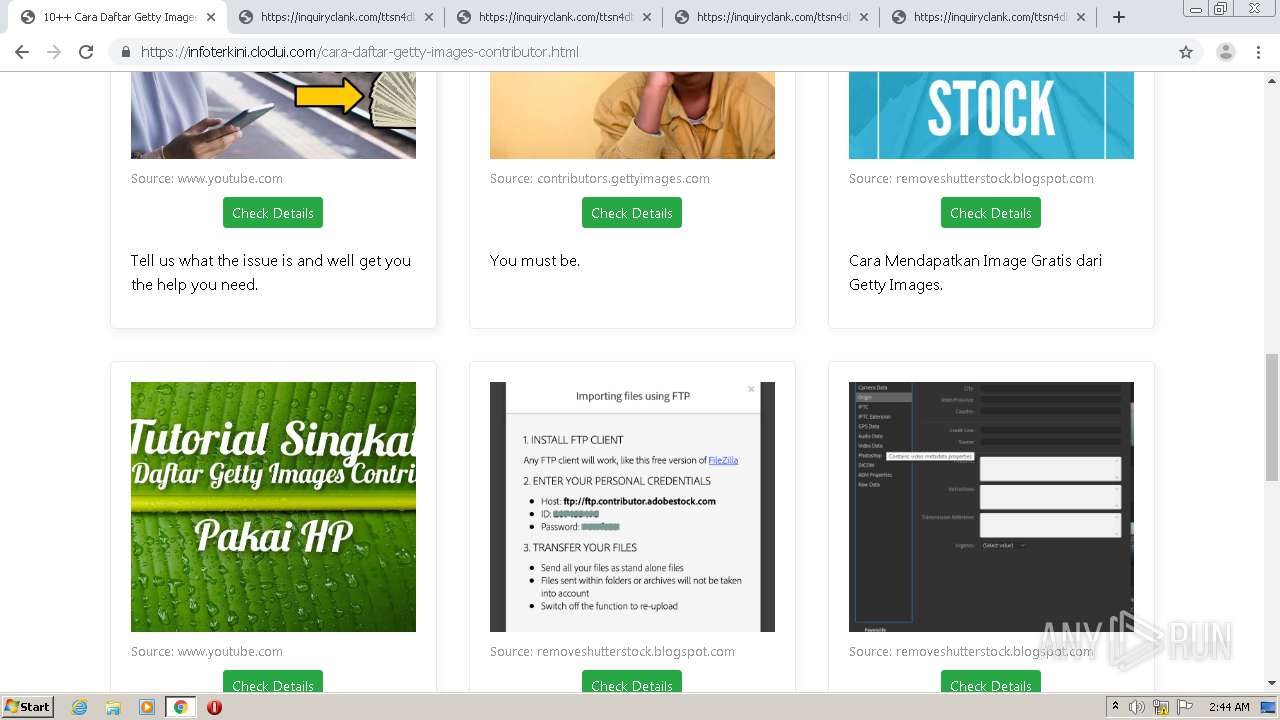The height and width of the screenshot is (720, 1280).
Task: Go back to the previous page
Action: click(x=22, y=52)
